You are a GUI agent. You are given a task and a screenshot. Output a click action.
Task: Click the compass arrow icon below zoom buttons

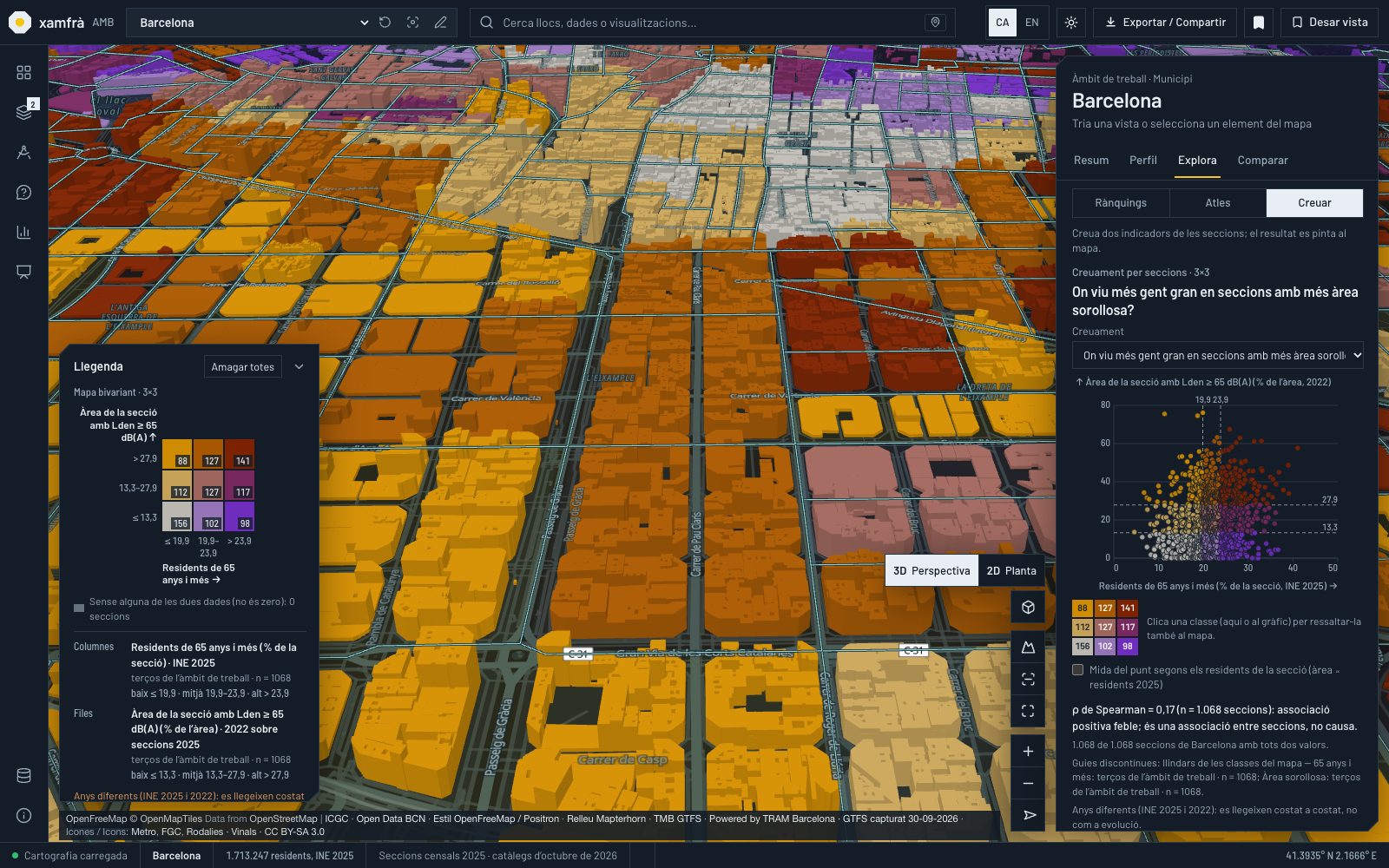point(1028,815)
